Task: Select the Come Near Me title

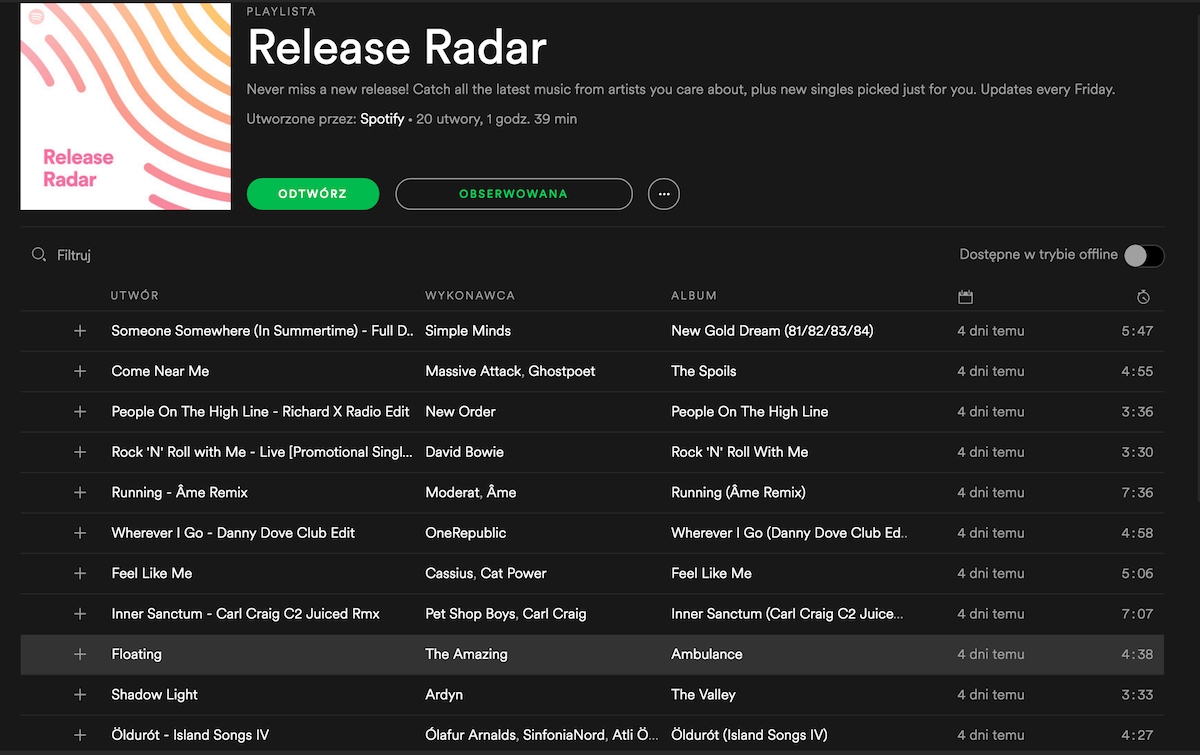Action: [160, 371]
